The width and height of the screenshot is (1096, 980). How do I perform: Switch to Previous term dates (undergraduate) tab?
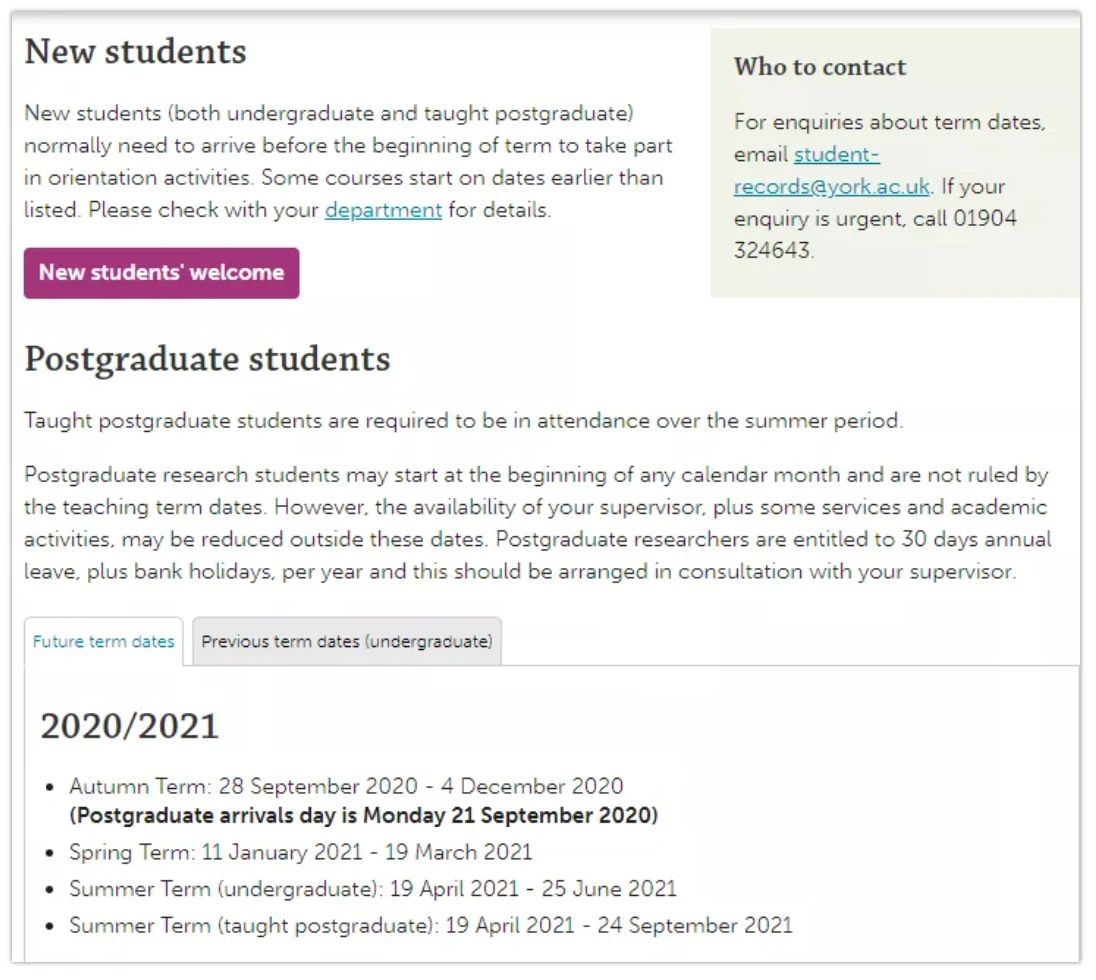pos(347,641)
